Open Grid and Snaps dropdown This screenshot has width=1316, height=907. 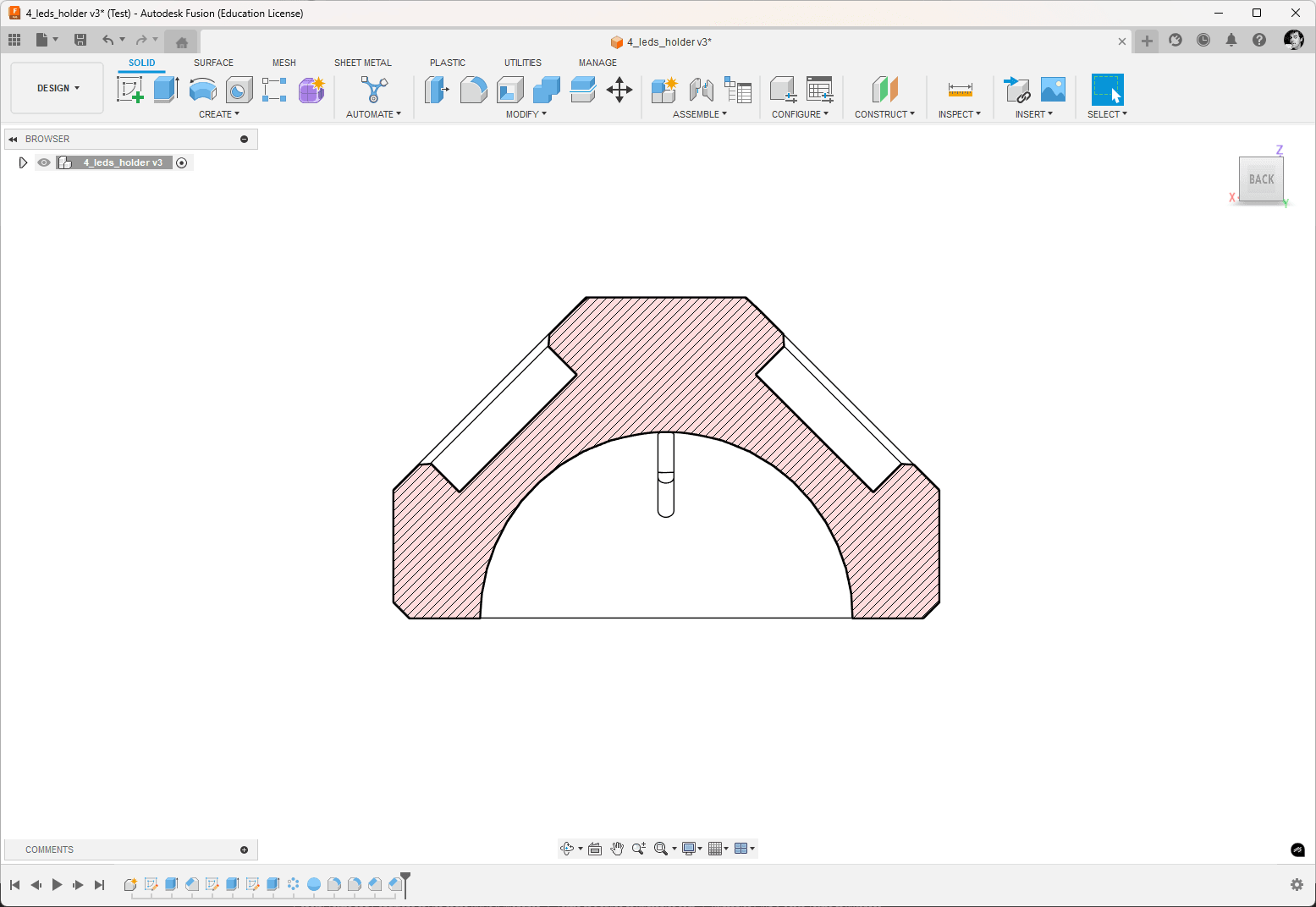tap(718, 849)
